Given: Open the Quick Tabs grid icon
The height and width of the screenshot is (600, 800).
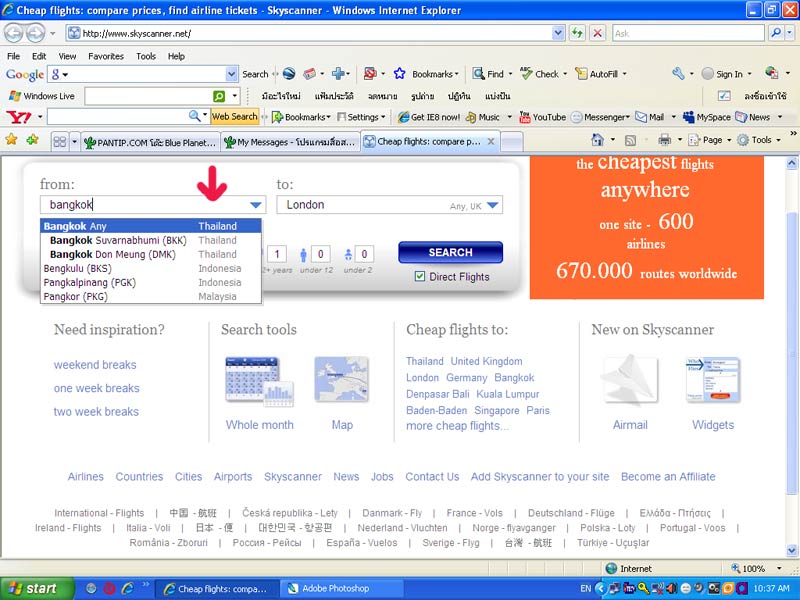Looking at the screenshot, I should [60, 141].
